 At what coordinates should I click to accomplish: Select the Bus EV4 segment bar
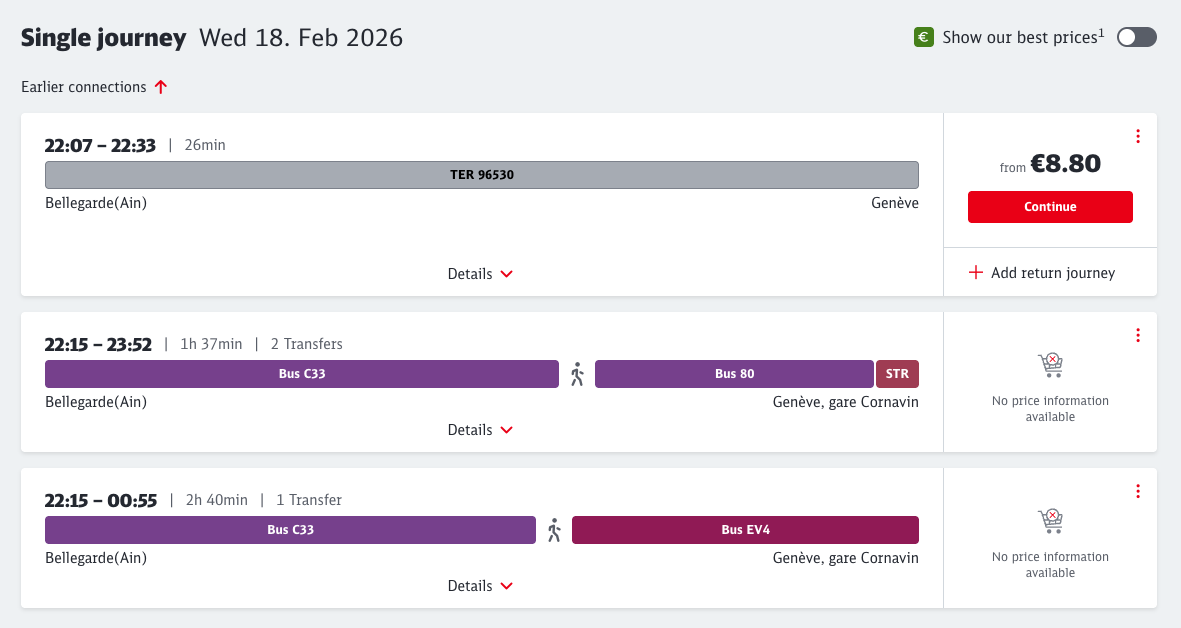click(x=745, y=530)
